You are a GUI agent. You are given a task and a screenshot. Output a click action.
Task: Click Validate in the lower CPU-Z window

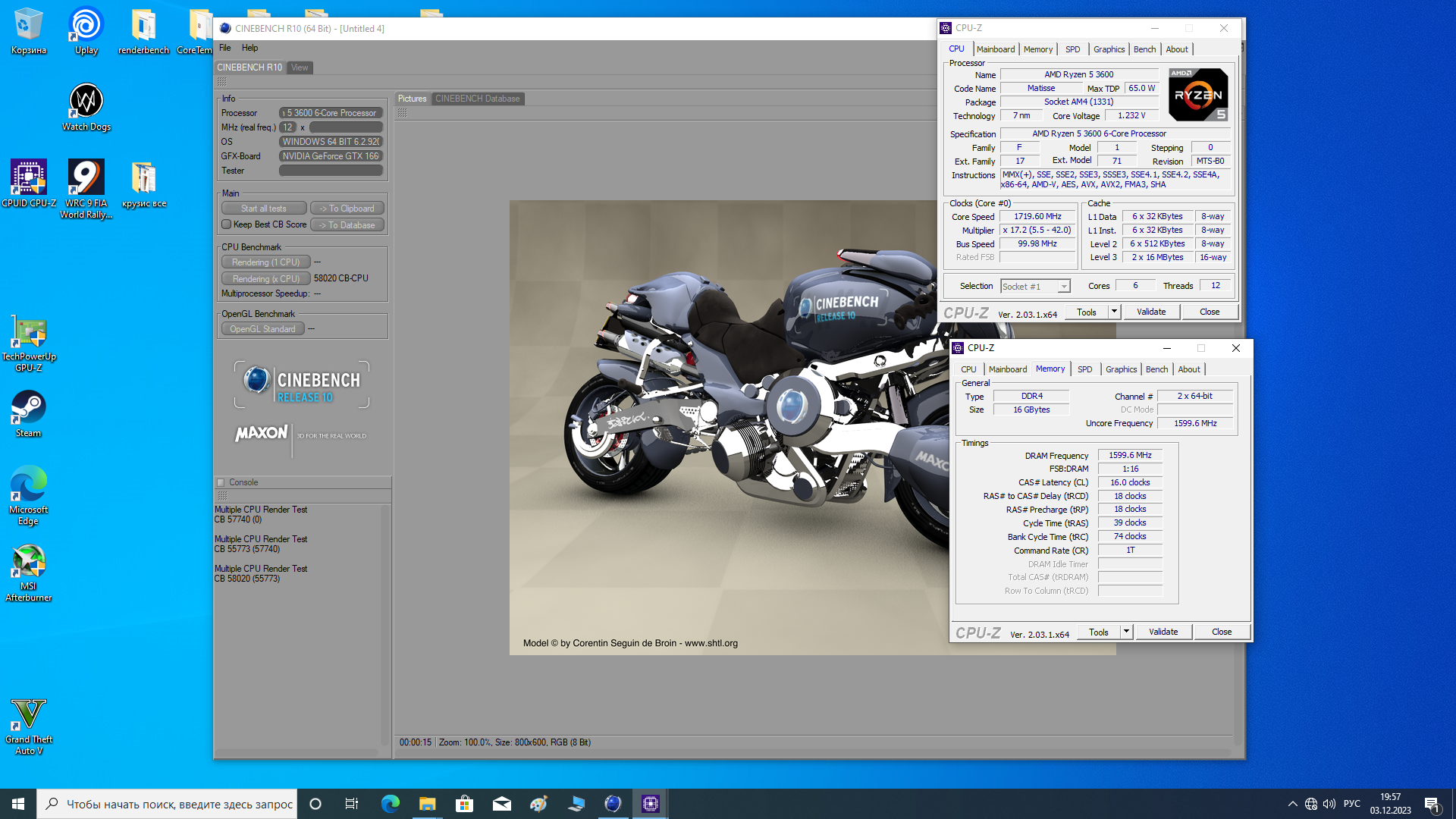(x=1163, y=632)
